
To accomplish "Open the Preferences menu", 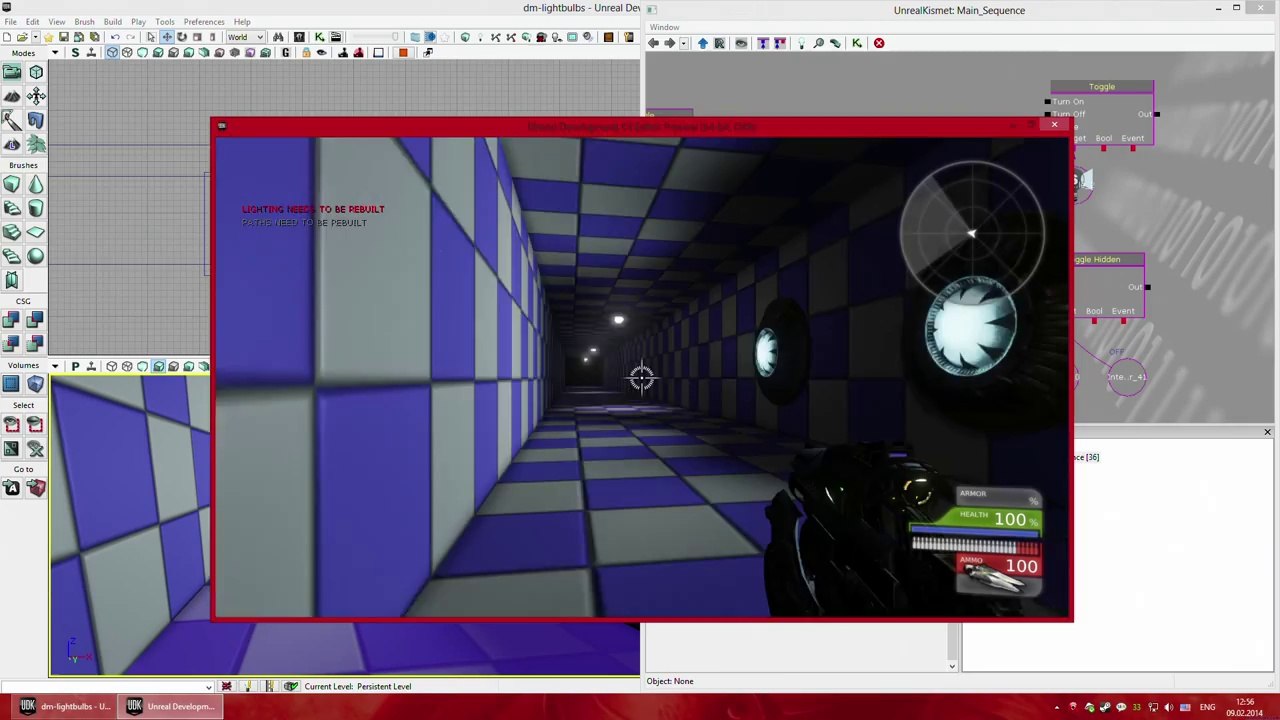I will pos(203,21).
